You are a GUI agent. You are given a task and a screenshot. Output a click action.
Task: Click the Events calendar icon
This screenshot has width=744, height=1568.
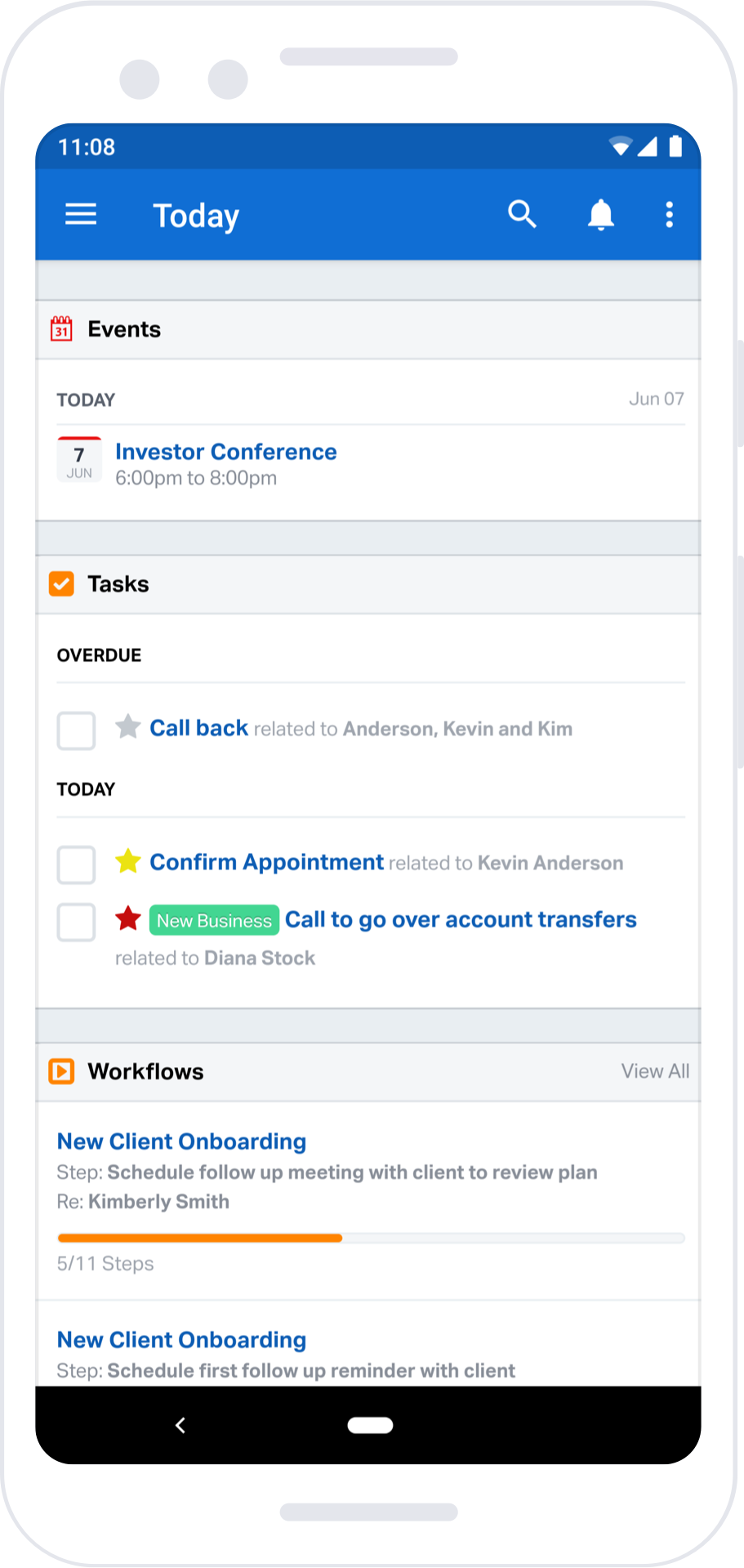[x=62, y=328]
